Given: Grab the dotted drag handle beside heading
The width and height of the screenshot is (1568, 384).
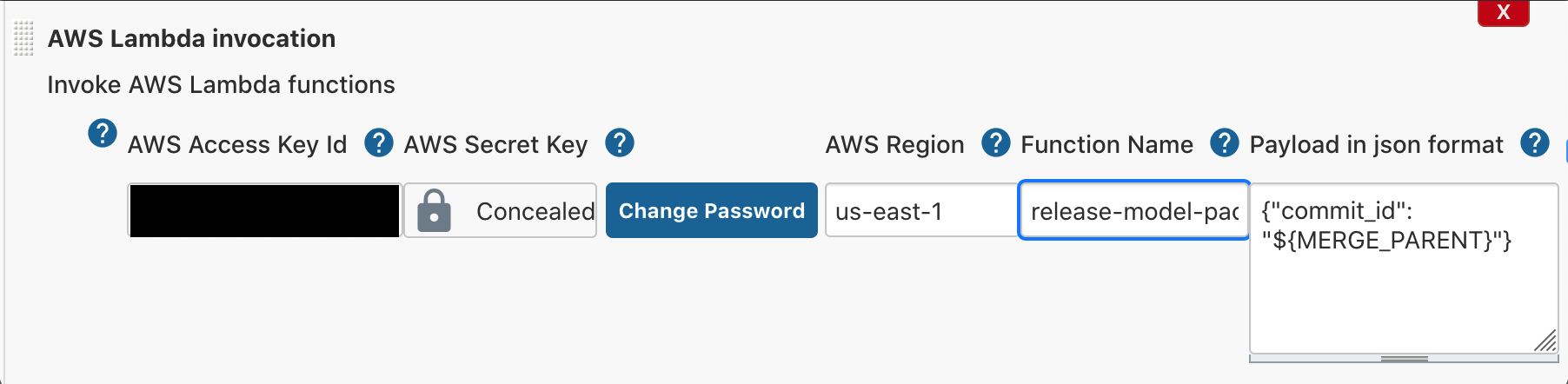Looking at the screenshot, I should click(23, 39).
